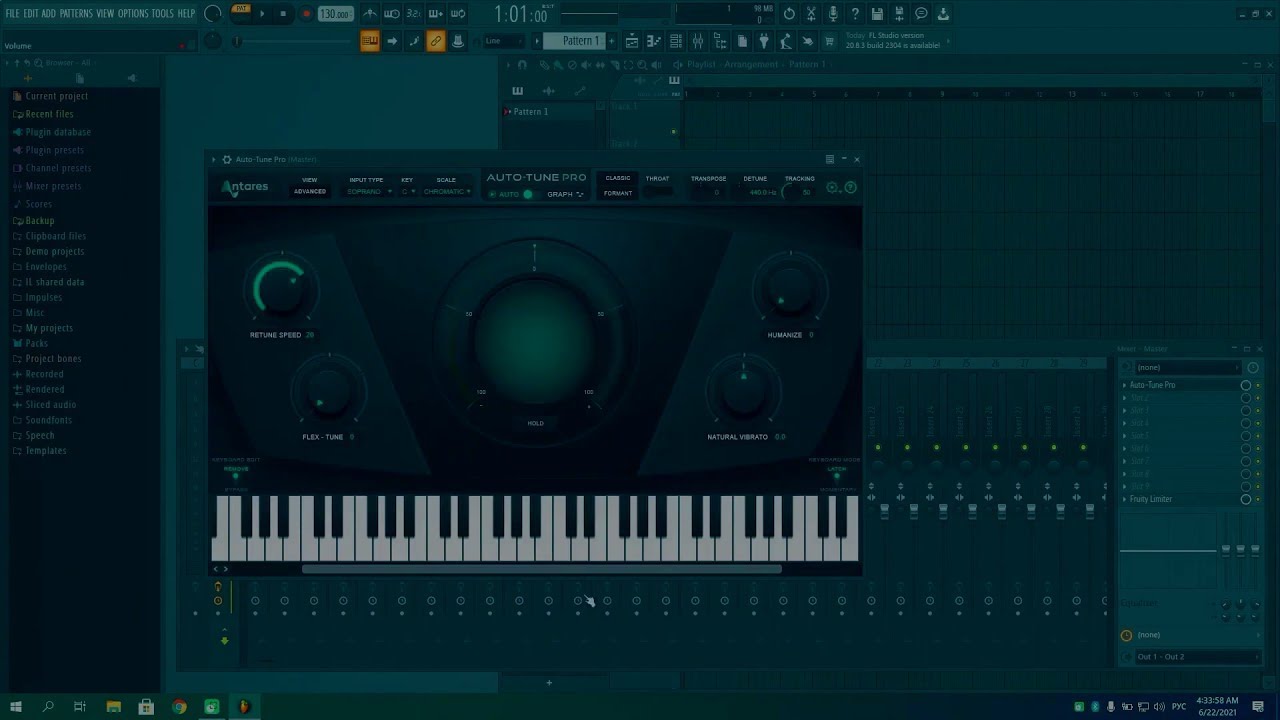Toggle the highlighted piano roll view icon
Screen dimensions: 1280x720
370,41
